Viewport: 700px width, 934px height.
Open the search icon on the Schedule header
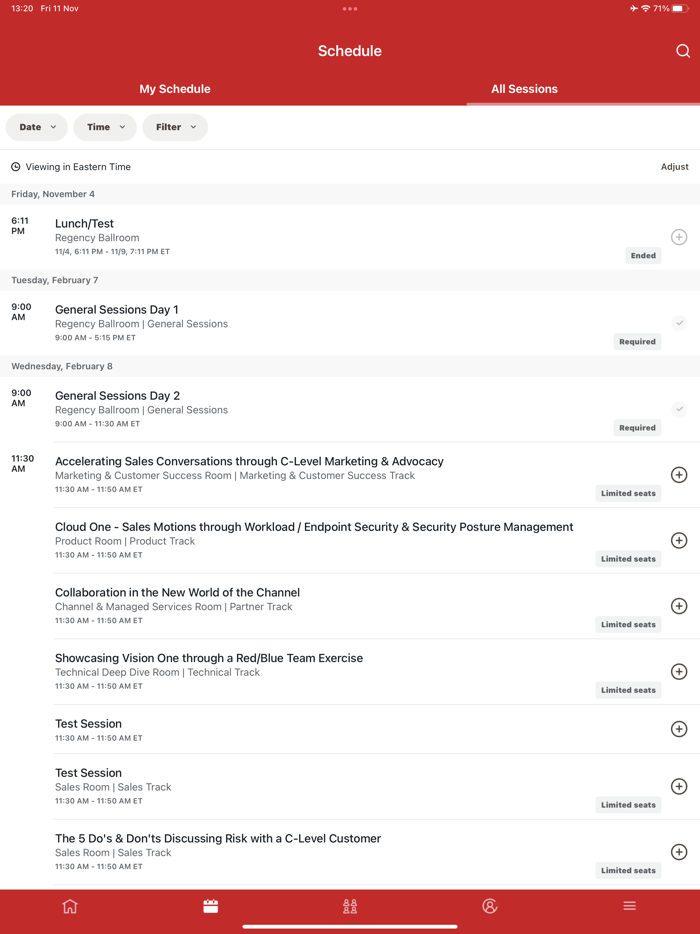coord(683,50)
